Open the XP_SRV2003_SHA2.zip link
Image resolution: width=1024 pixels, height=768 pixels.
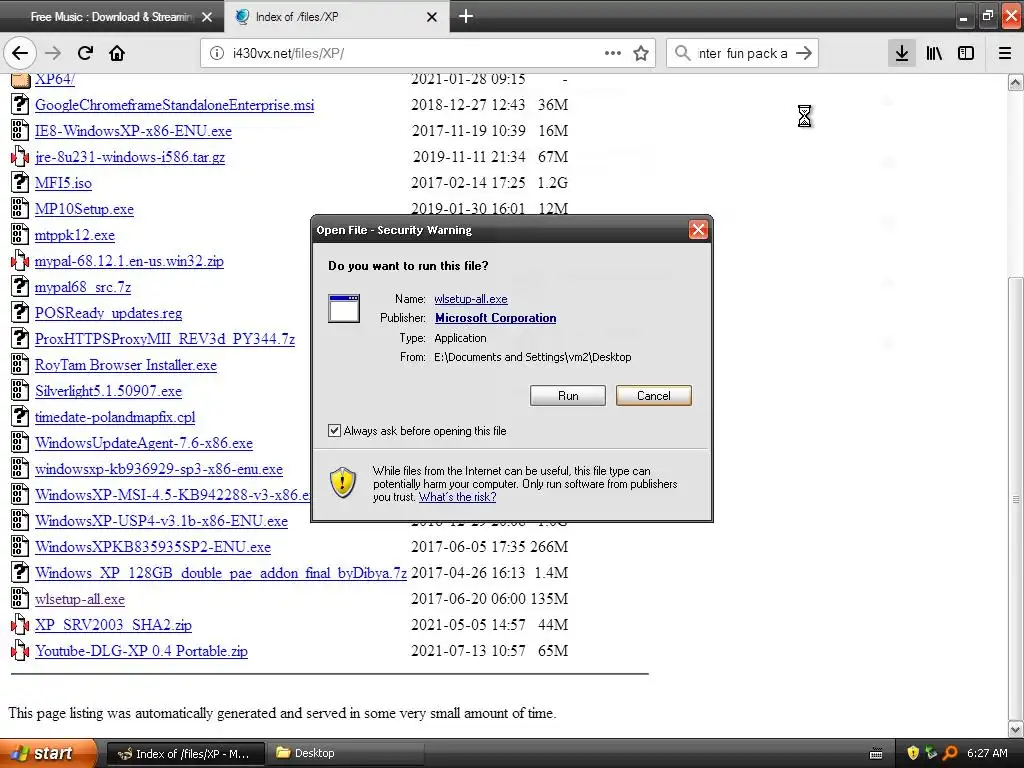tap(113, 625)
